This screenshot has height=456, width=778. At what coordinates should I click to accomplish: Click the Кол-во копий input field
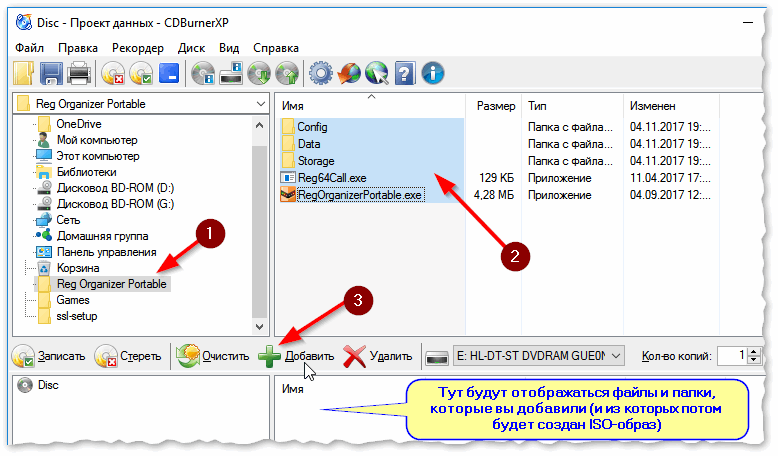(732, 356)
